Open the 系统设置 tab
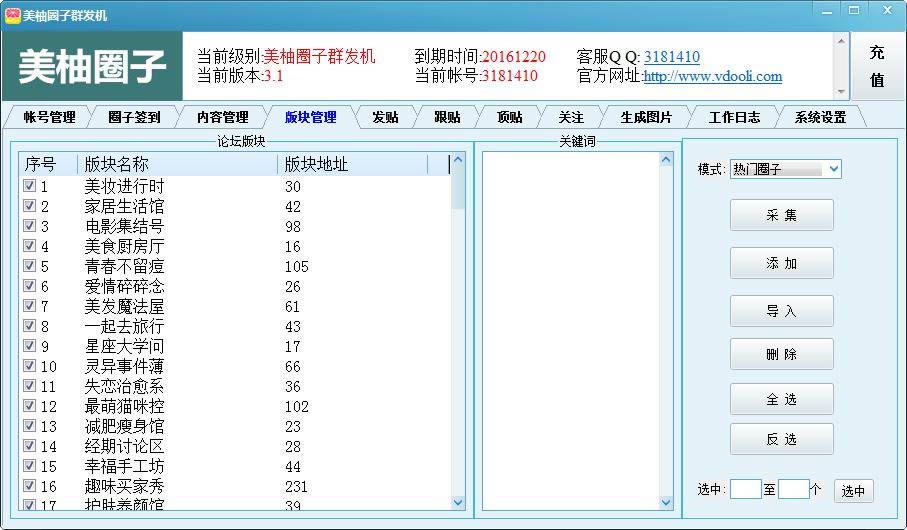Image resolution: width=907 pixels, height=530 pixels. pos(820,117)
